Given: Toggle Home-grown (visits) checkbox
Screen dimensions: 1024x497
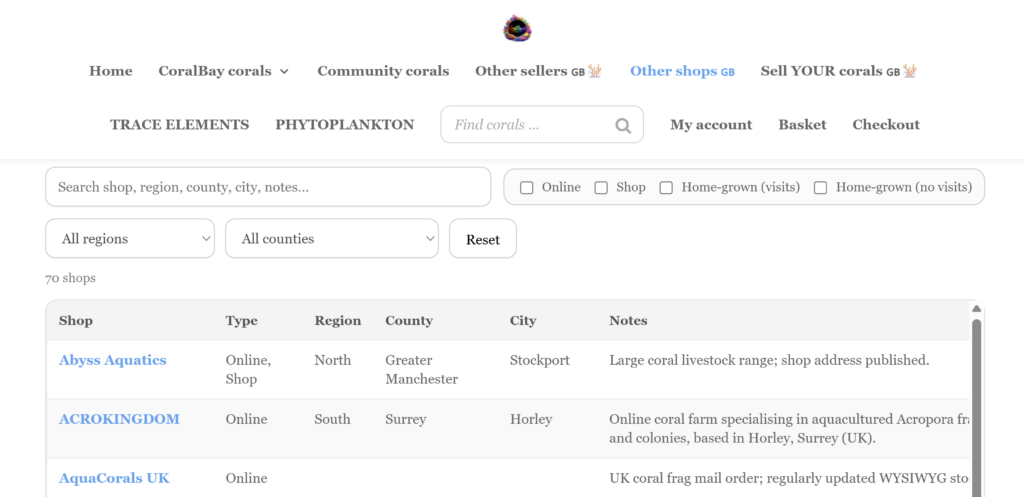Looking at the screenshot, I should click(666, 188).
